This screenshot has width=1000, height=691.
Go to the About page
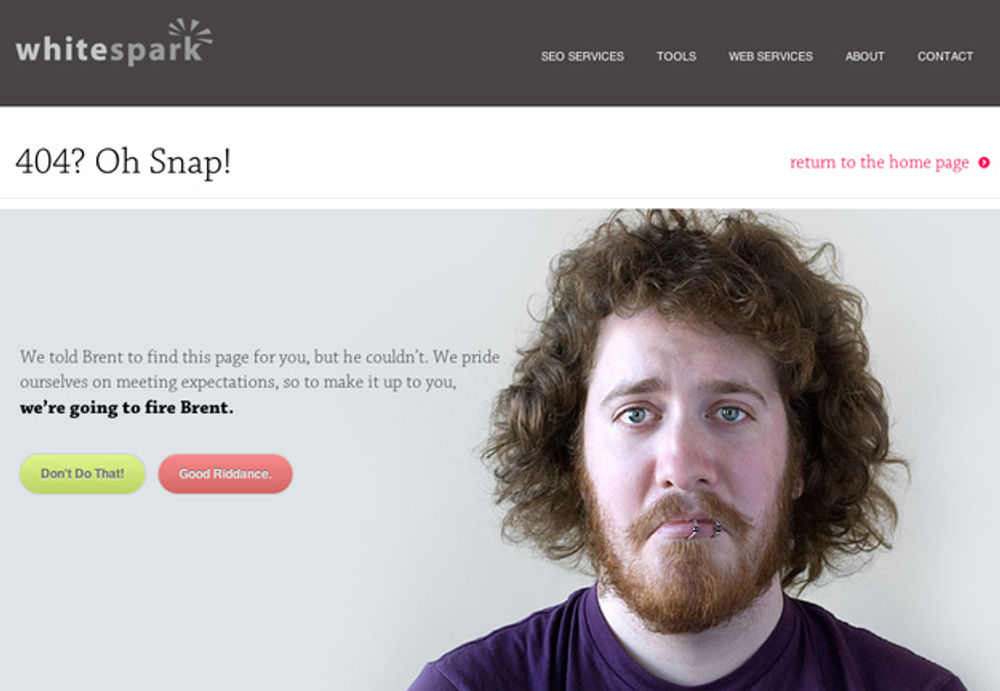point(865,56)
